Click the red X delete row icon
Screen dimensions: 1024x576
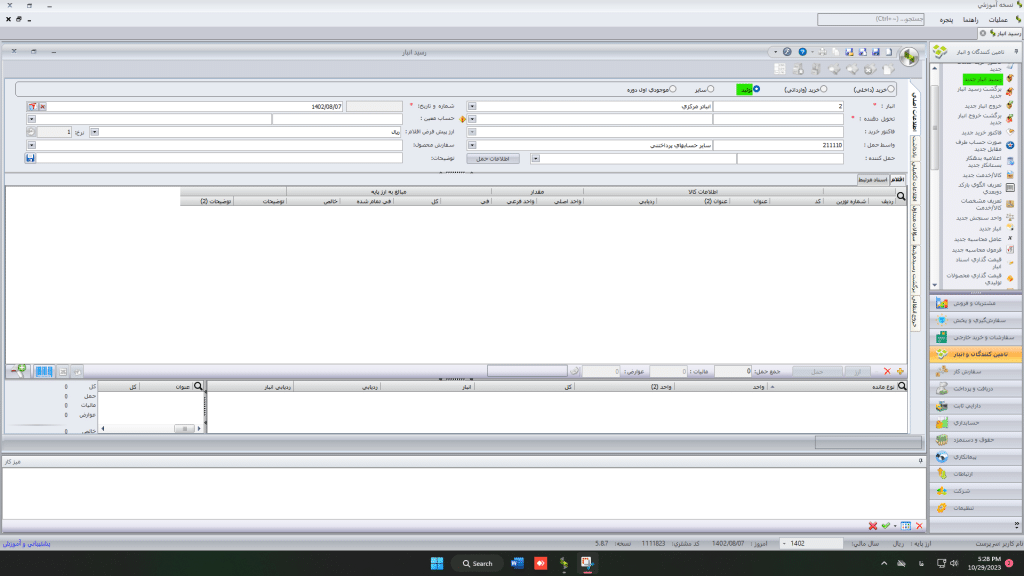click(x=887, y=371)
